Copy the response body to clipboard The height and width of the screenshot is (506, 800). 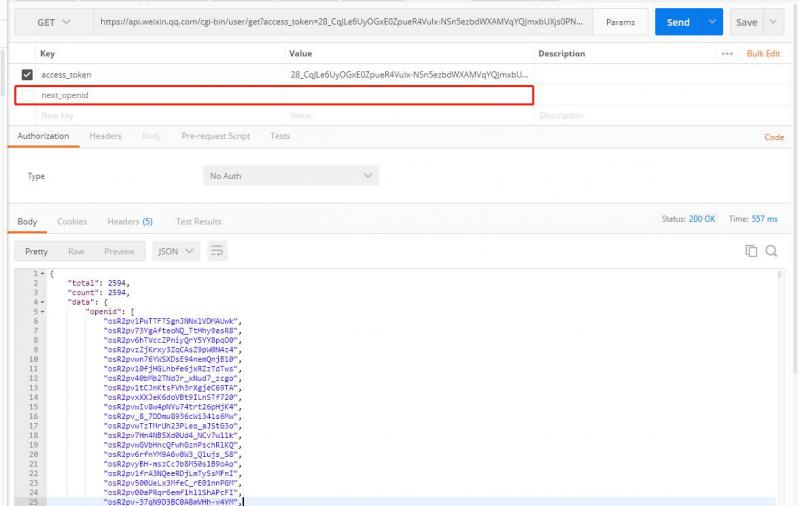[x=751, y=251]
